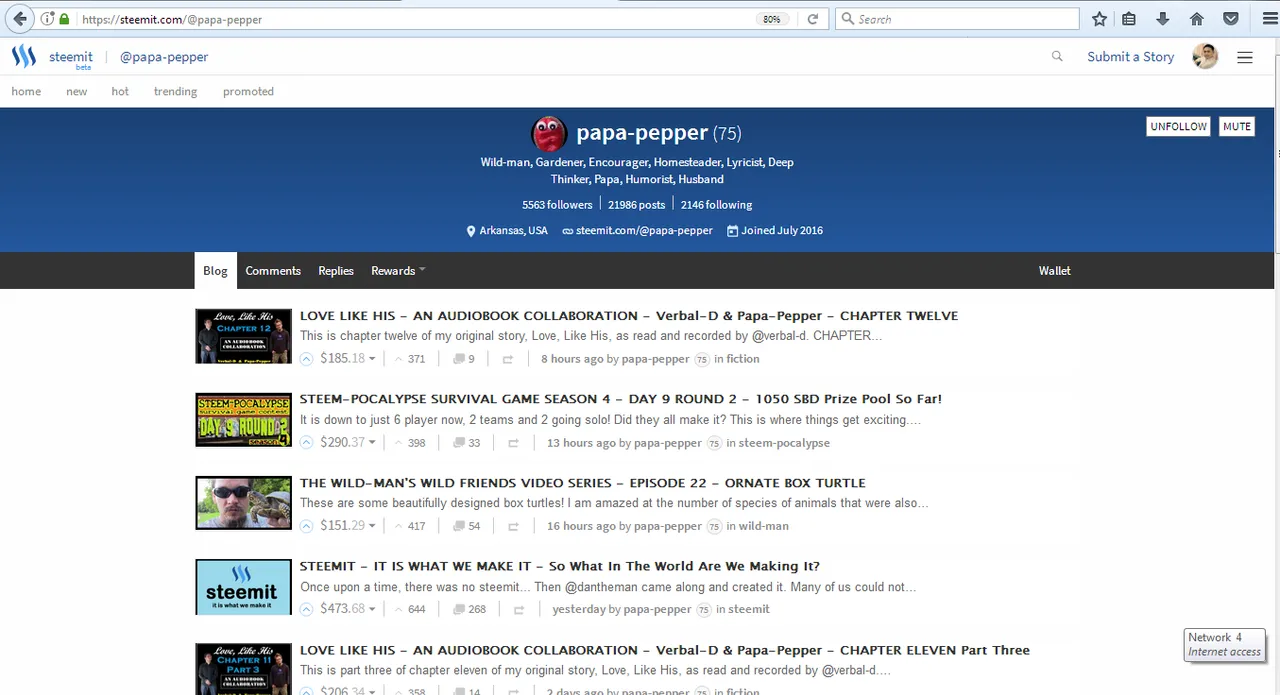Open the promoted posts feed
This screenshot has width=1280, height=695.
pos(248,91)
